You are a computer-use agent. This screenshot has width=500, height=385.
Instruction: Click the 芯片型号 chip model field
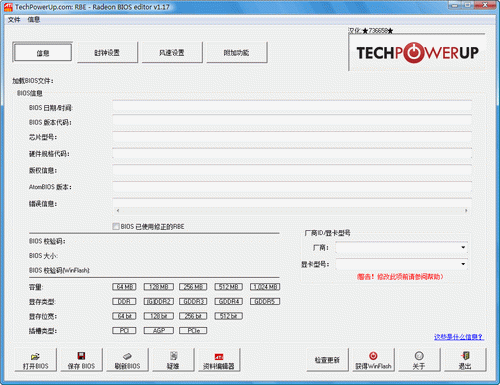(x=292, y=137)
